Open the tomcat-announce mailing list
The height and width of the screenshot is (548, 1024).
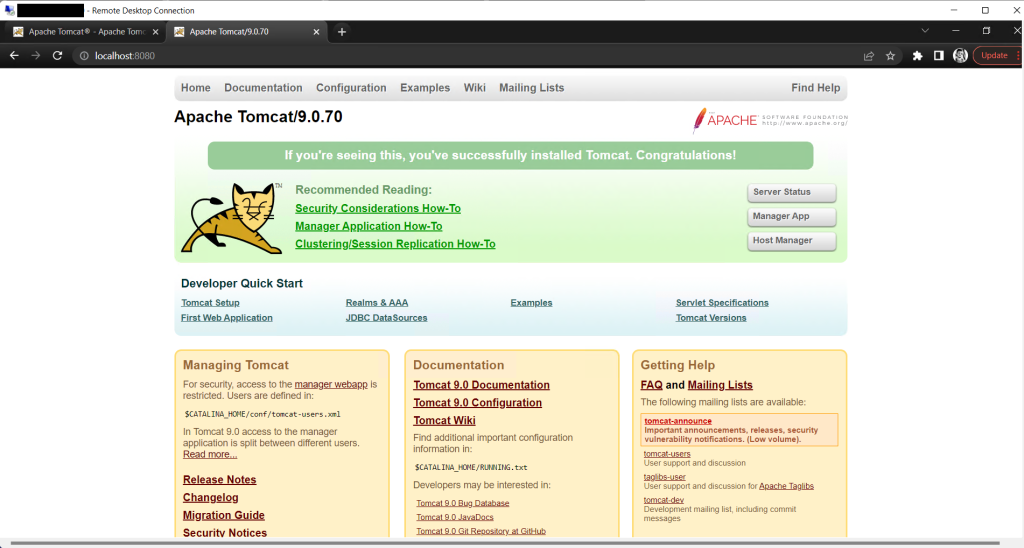(x=678, y=421)
